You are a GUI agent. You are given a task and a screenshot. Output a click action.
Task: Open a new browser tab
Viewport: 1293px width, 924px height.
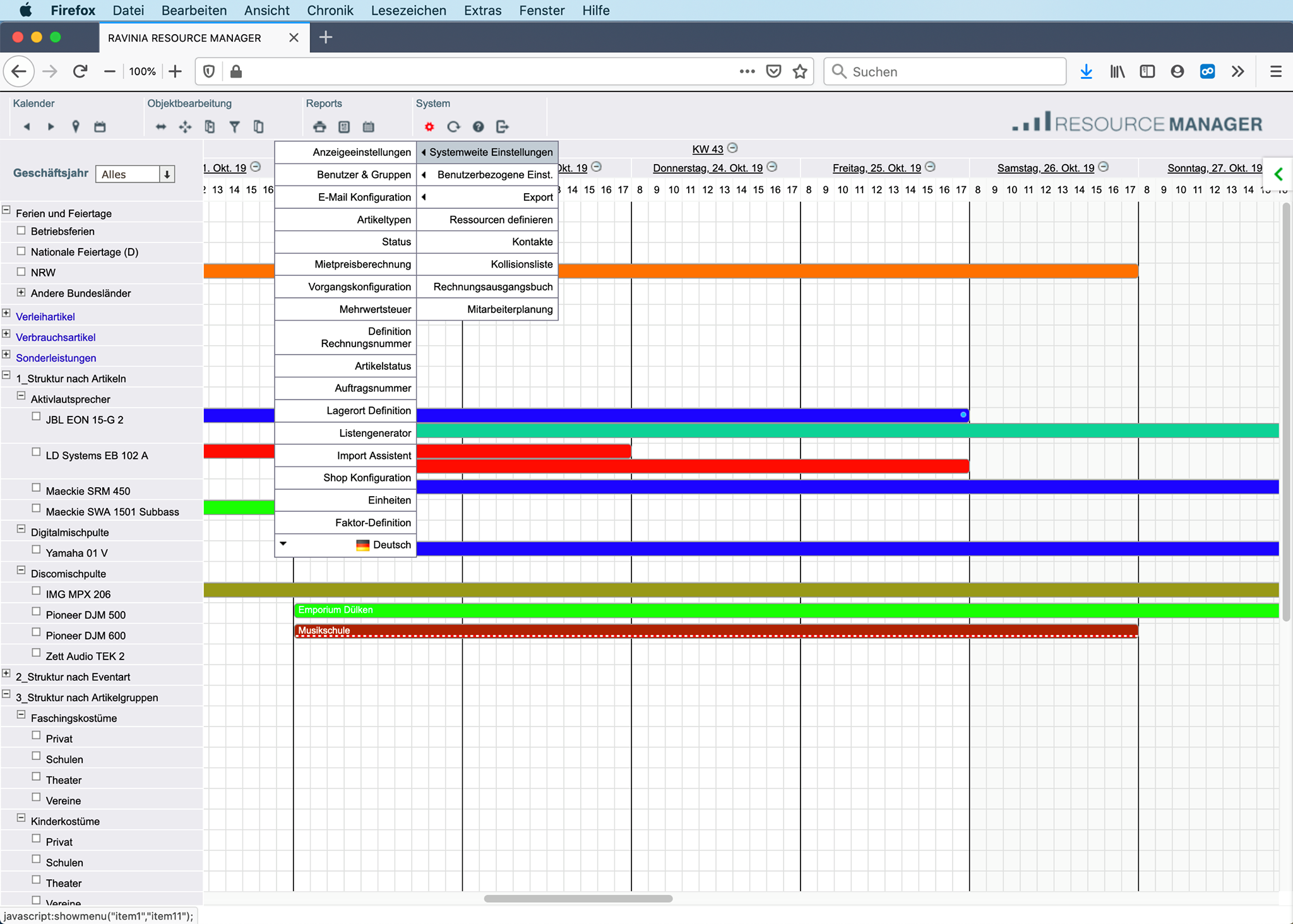(325, 37)
